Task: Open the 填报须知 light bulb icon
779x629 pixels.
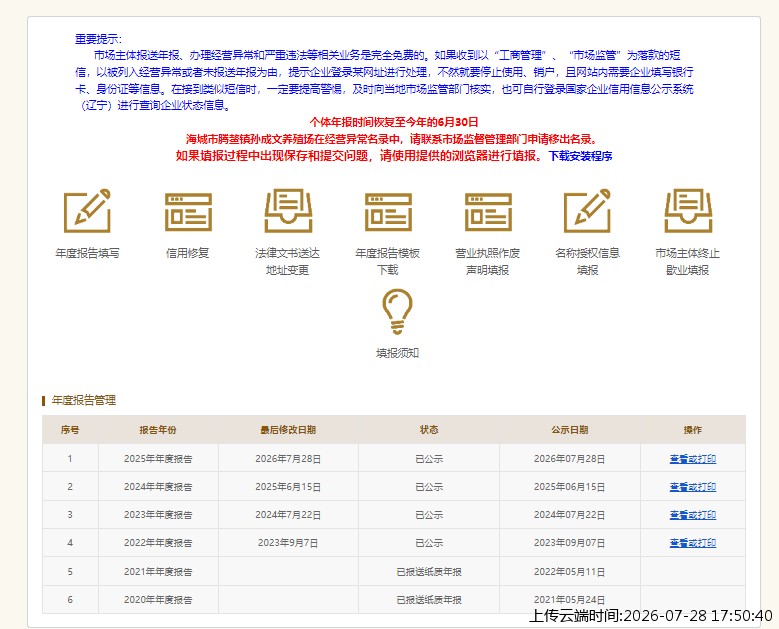Action: 397,312
